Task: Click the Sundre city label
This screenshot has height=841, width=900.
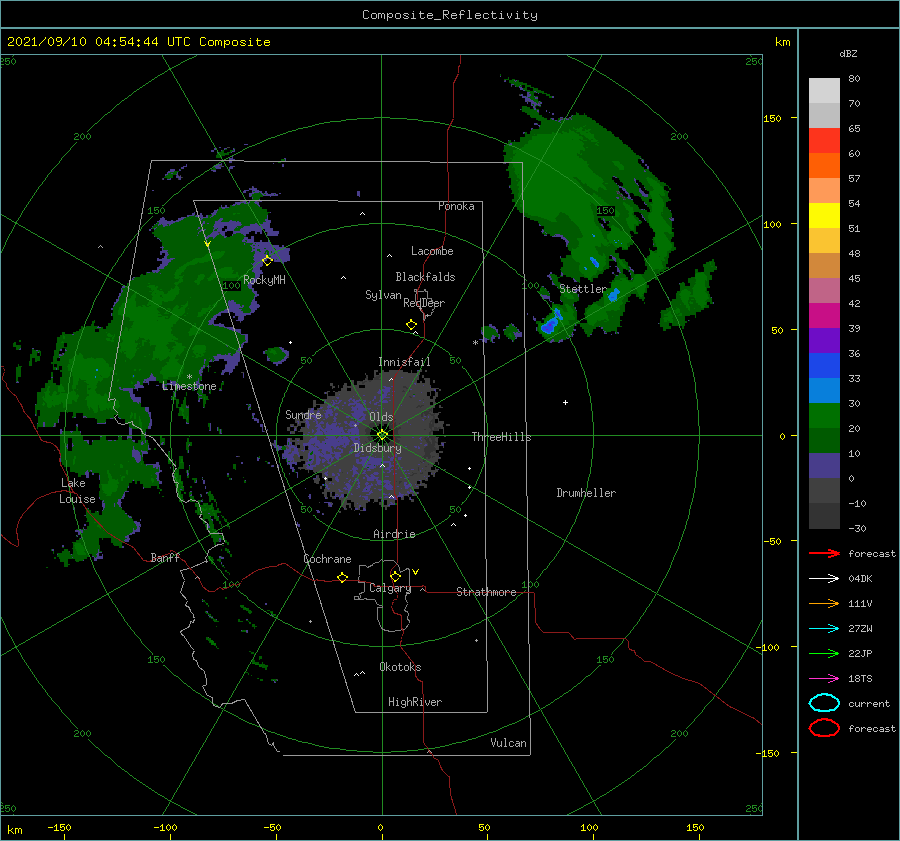Action: pyautogui.click(x=303, y=414)
